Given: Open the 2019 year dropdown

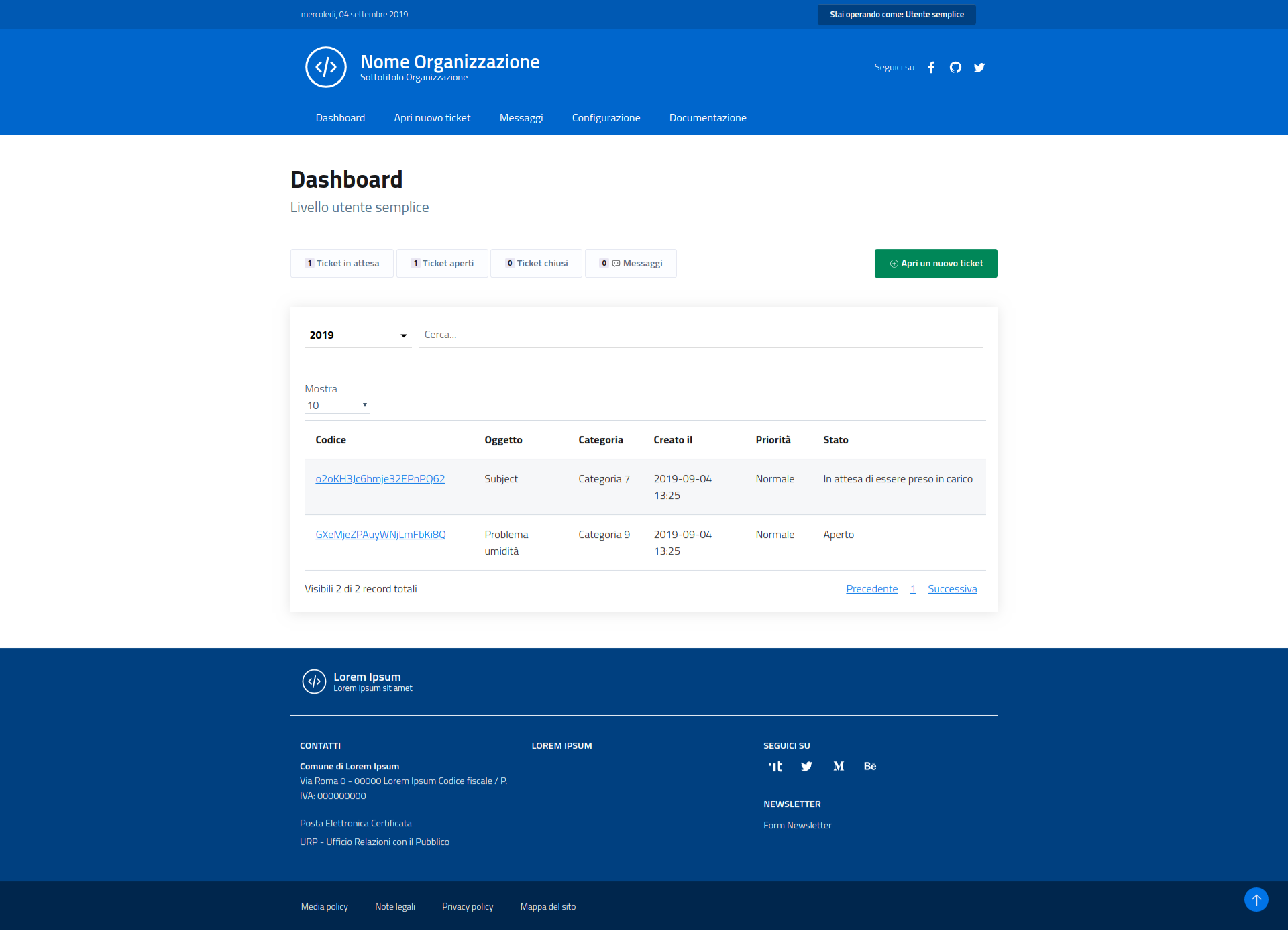Looking at the screenshot, I should (358, 335).
